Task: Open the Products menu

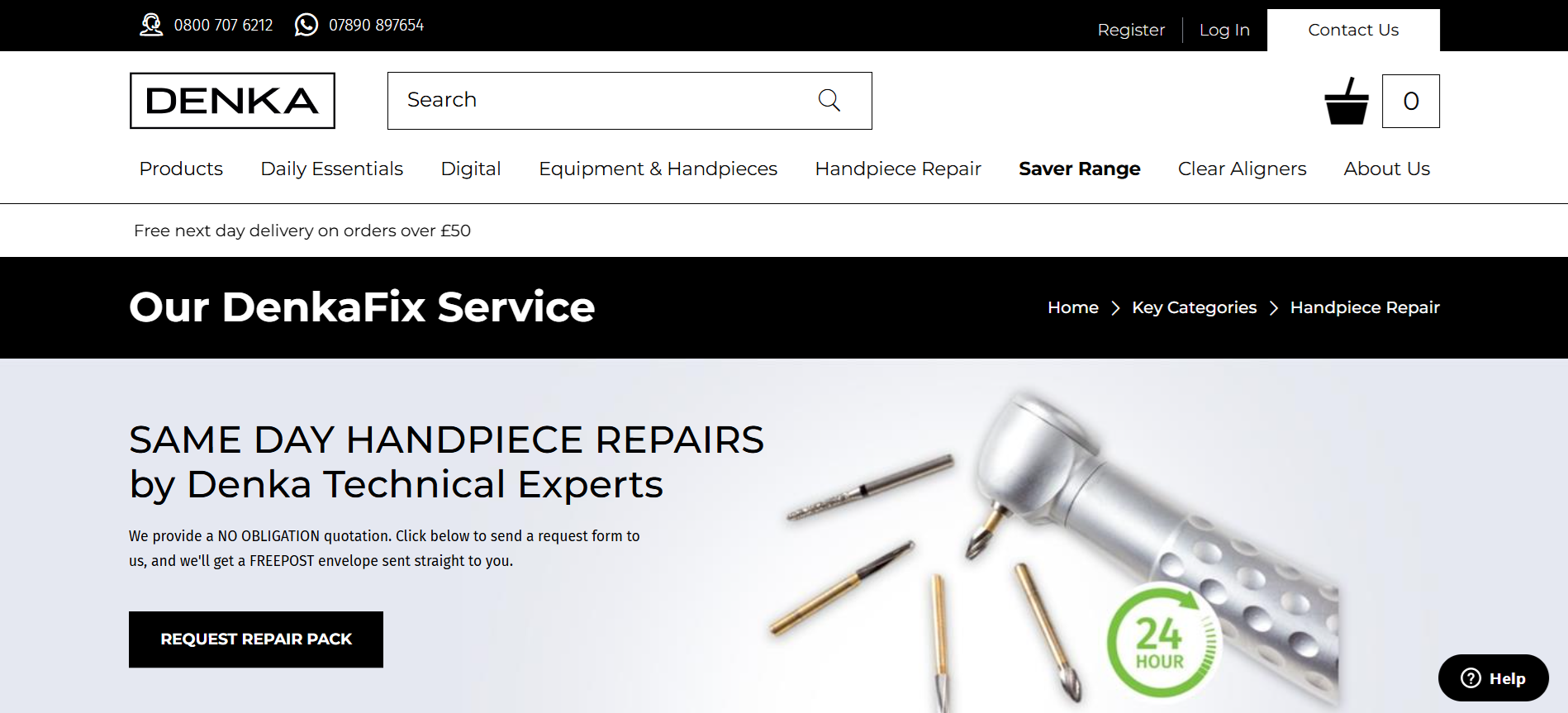Action: coord(181,169)
